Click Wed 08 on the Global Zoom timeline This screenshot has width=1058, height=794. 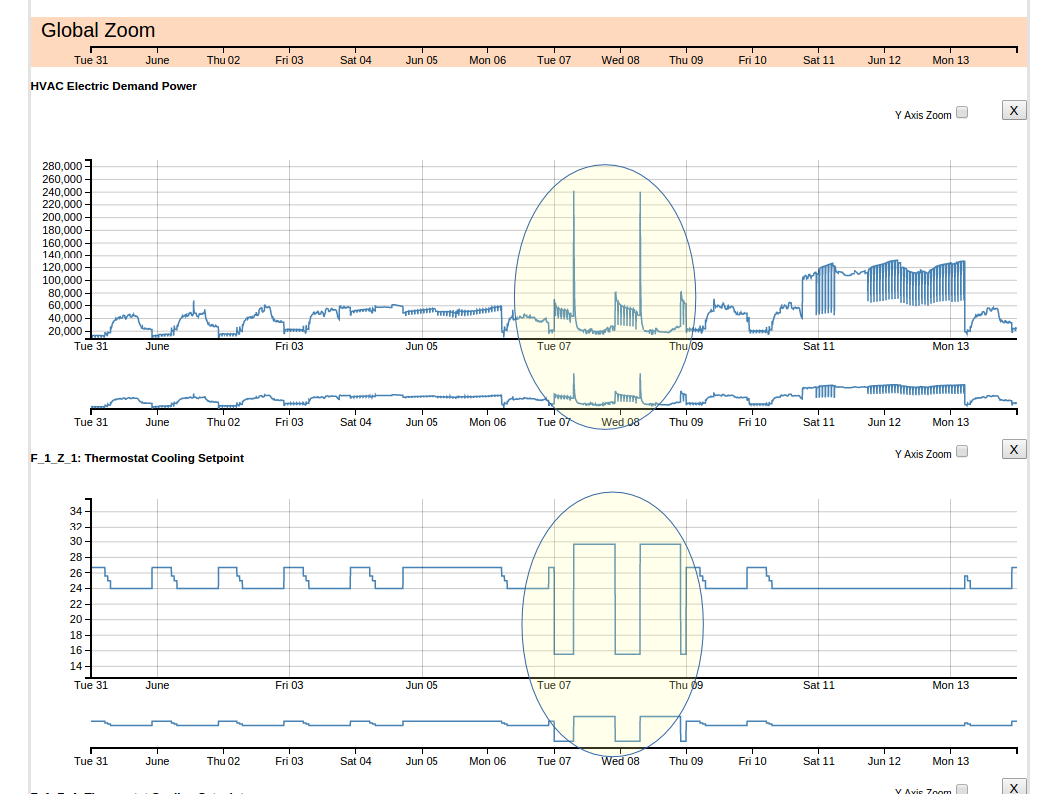click(x=620, y=60)
